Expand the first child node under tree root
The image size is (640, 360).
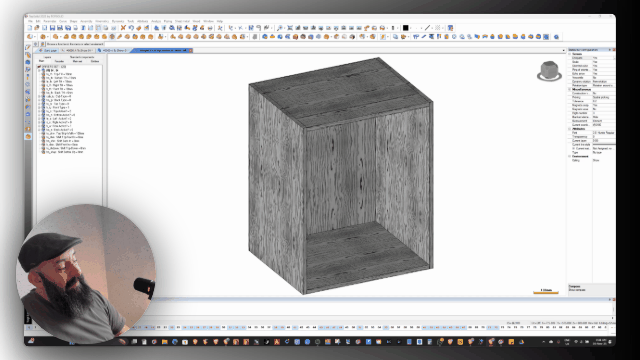40,70
